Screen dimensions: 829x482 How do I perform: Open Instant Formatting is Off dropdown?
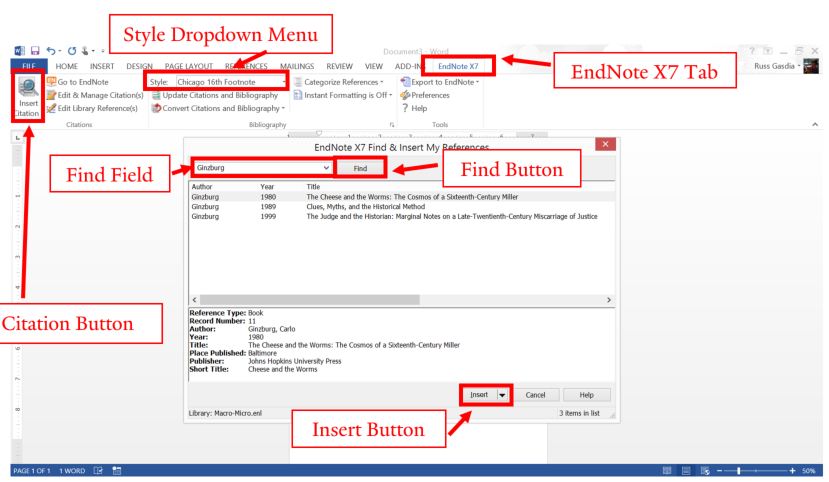click(x=343, y=95)
